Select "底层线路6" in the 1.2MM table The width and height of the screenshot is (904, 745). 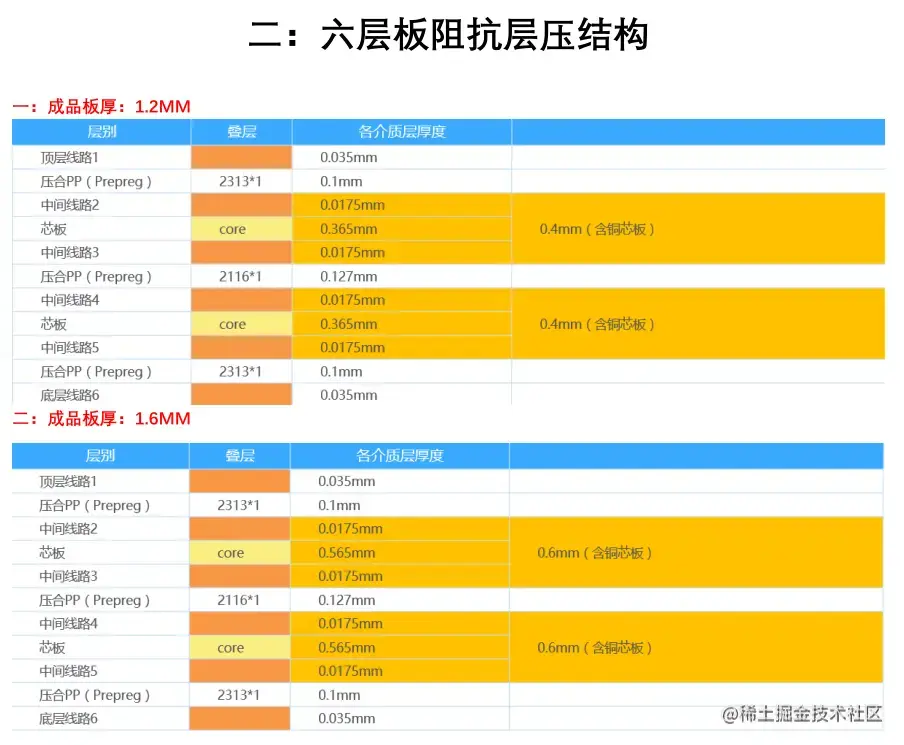[69, 396]
